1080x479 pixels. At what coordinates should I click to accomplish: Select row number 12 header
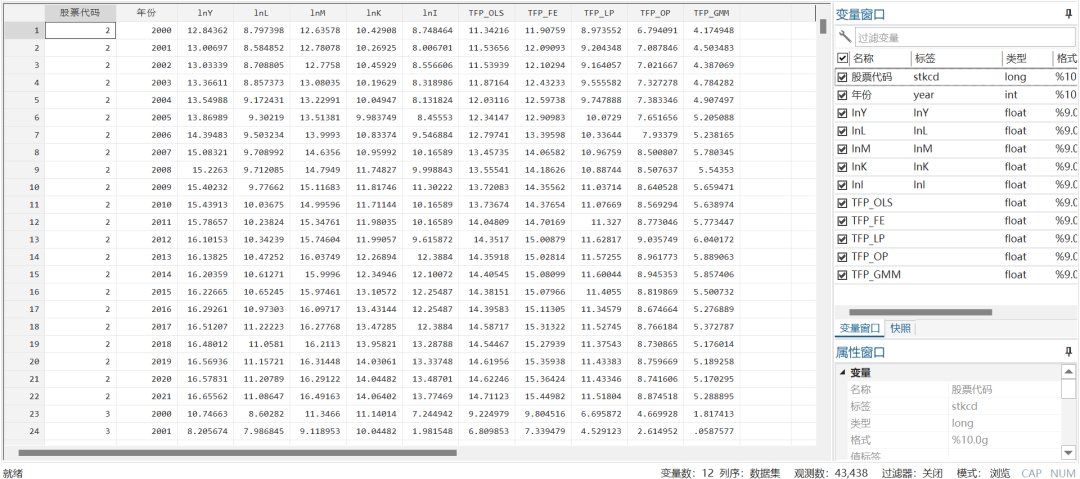[x=24, y=221]
